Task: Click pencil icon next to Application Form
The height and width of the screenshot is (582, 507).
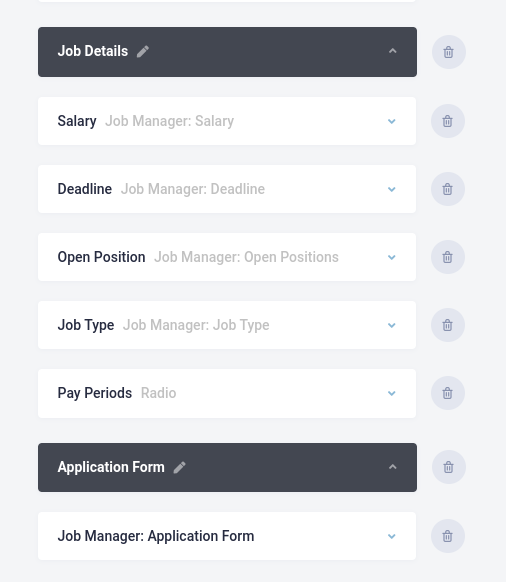Action: tap(180, 467)
